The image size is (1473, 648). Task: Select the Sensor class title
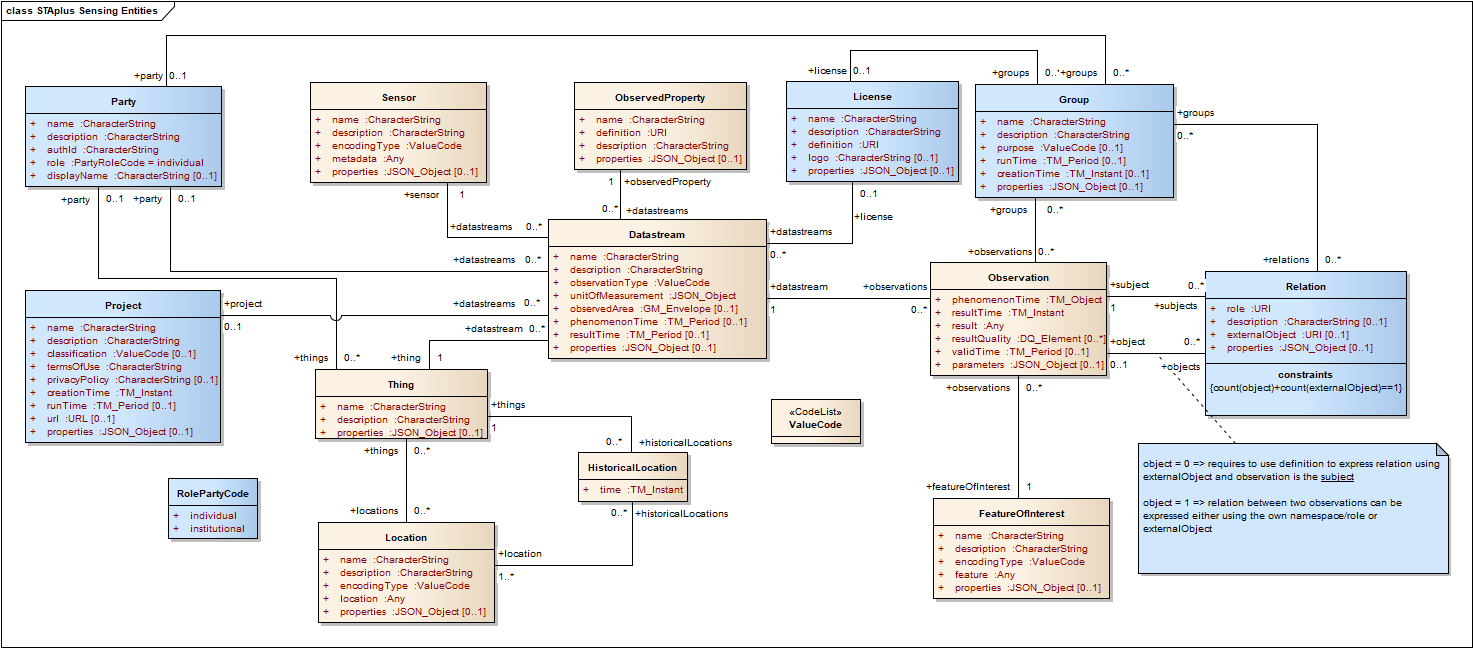tap(399, 98)
